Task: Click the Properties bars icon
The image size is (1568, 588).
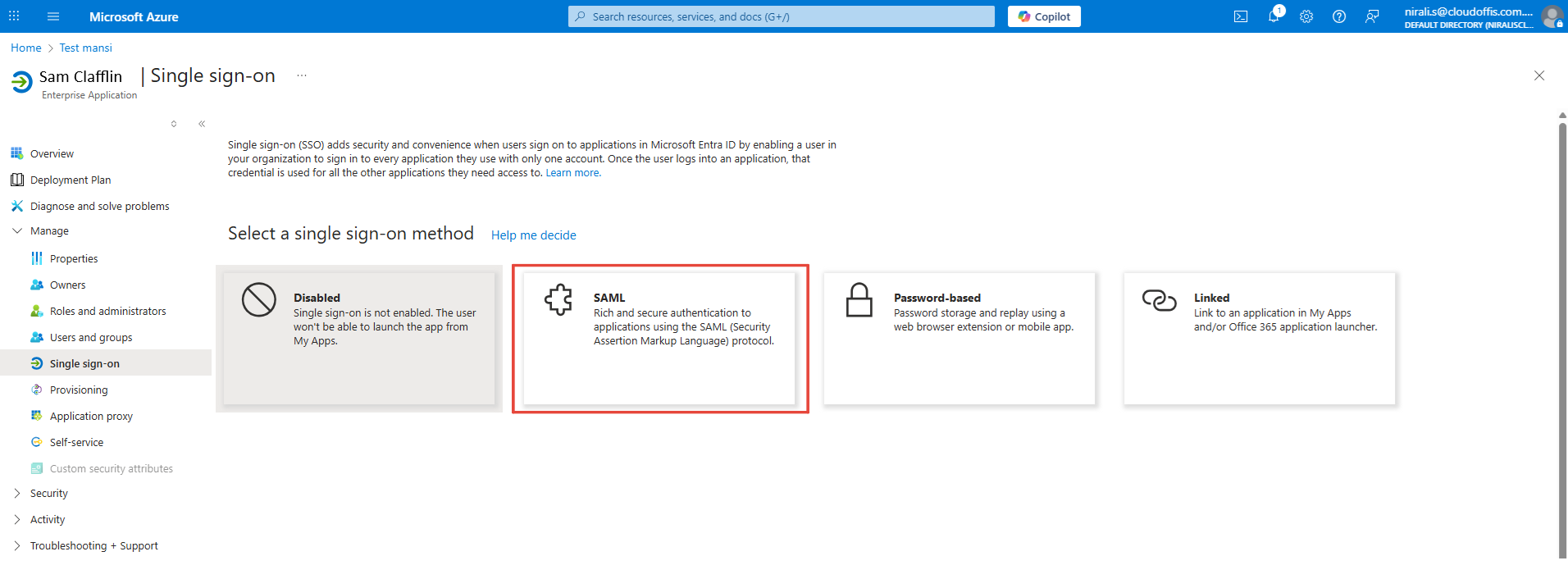Action: 37,258
